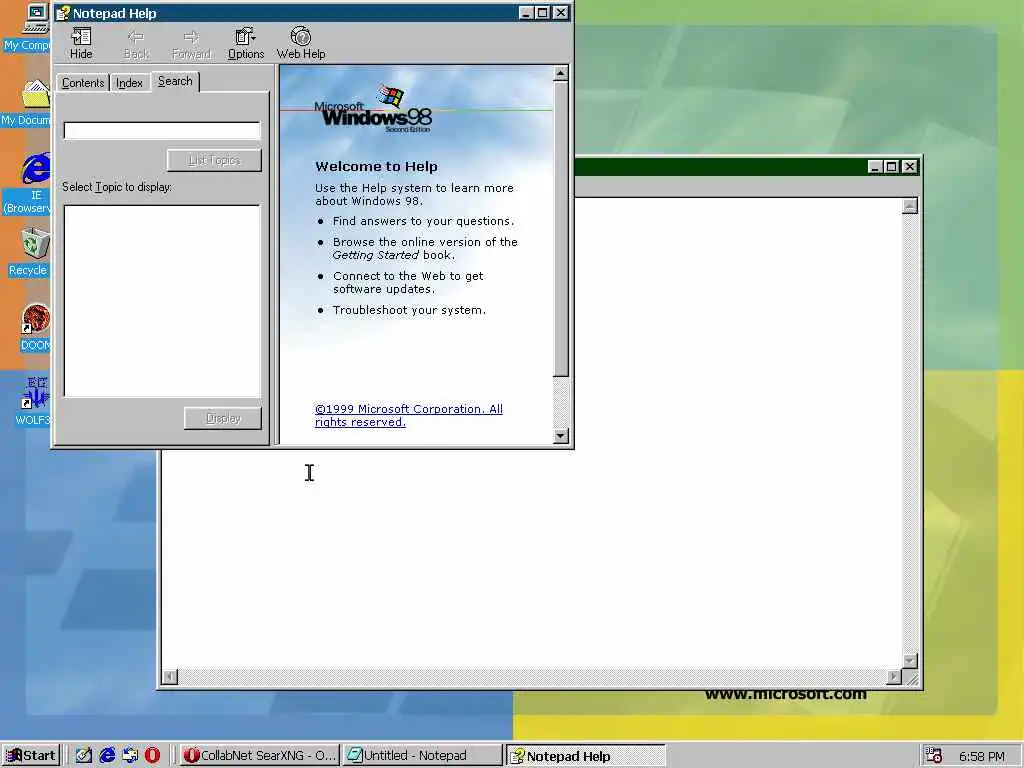Click Notepad's vertical scroll-down arrow
The image size is (1024, 768).
[910, 661]
